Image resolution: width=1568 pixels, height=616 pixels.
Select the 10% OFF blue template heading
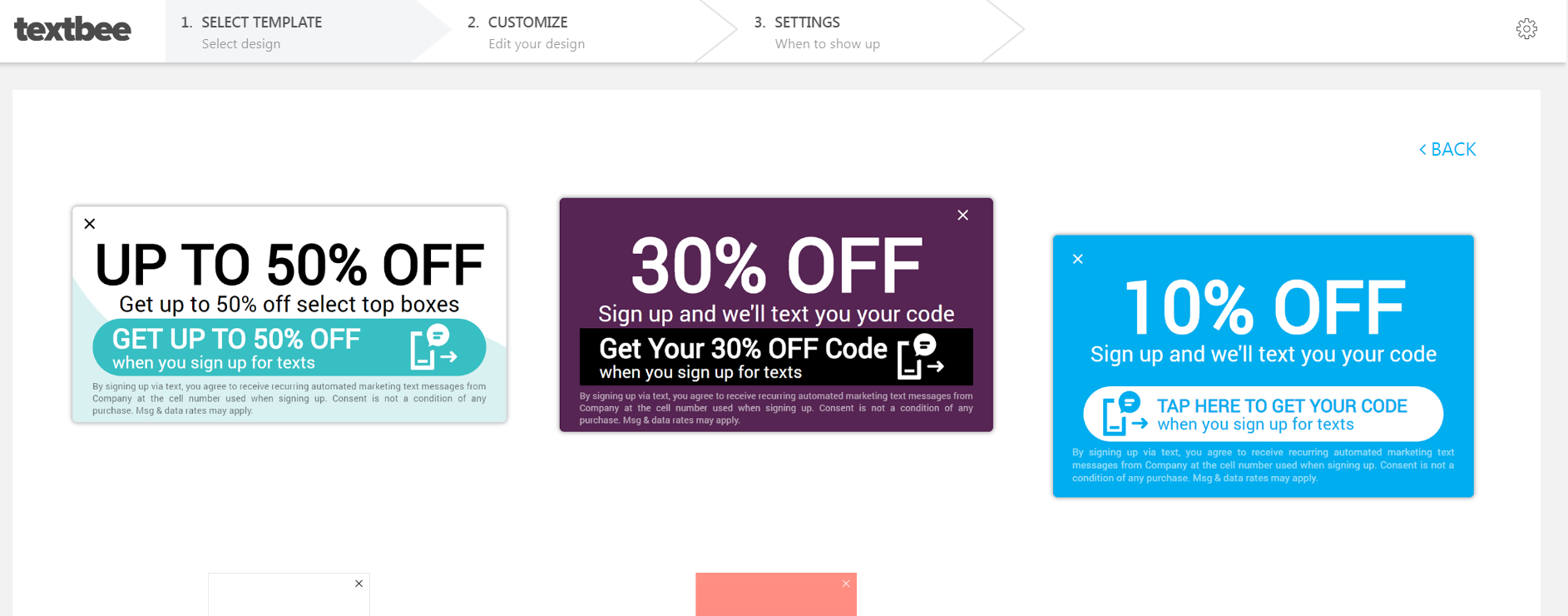(1264, 308)
